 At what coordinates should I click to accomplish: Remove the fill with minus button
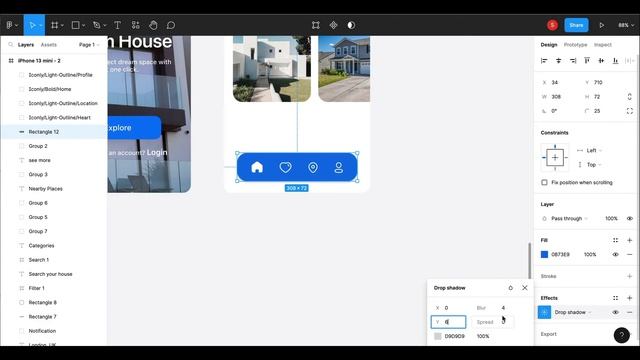(x=629, y=254)
